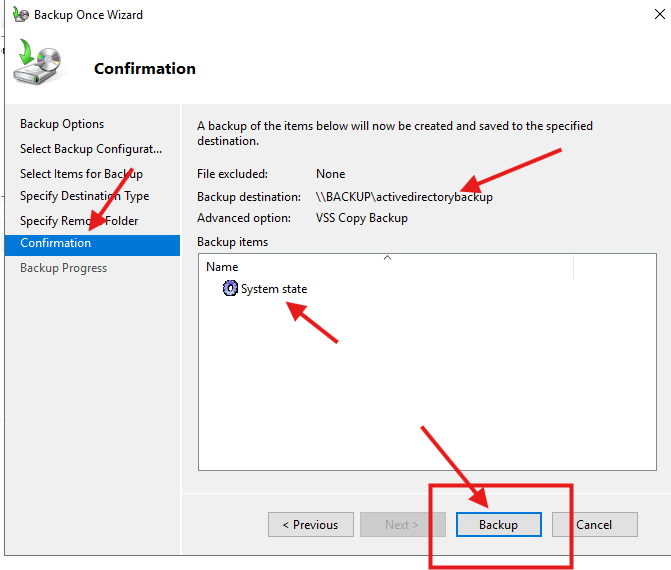Start the backup with the Backup button
The image size is (671, 570).
498,525
